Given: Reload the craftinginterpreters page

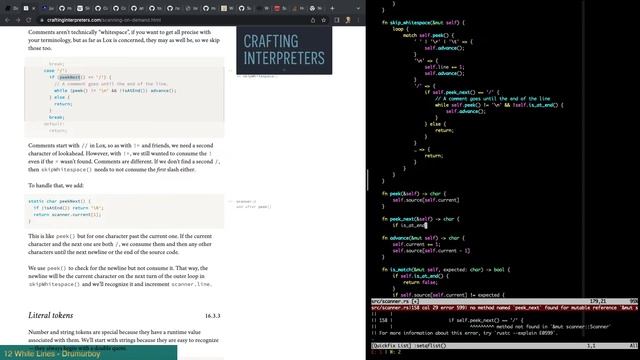Looking at the screenshot, I should 28,20.
